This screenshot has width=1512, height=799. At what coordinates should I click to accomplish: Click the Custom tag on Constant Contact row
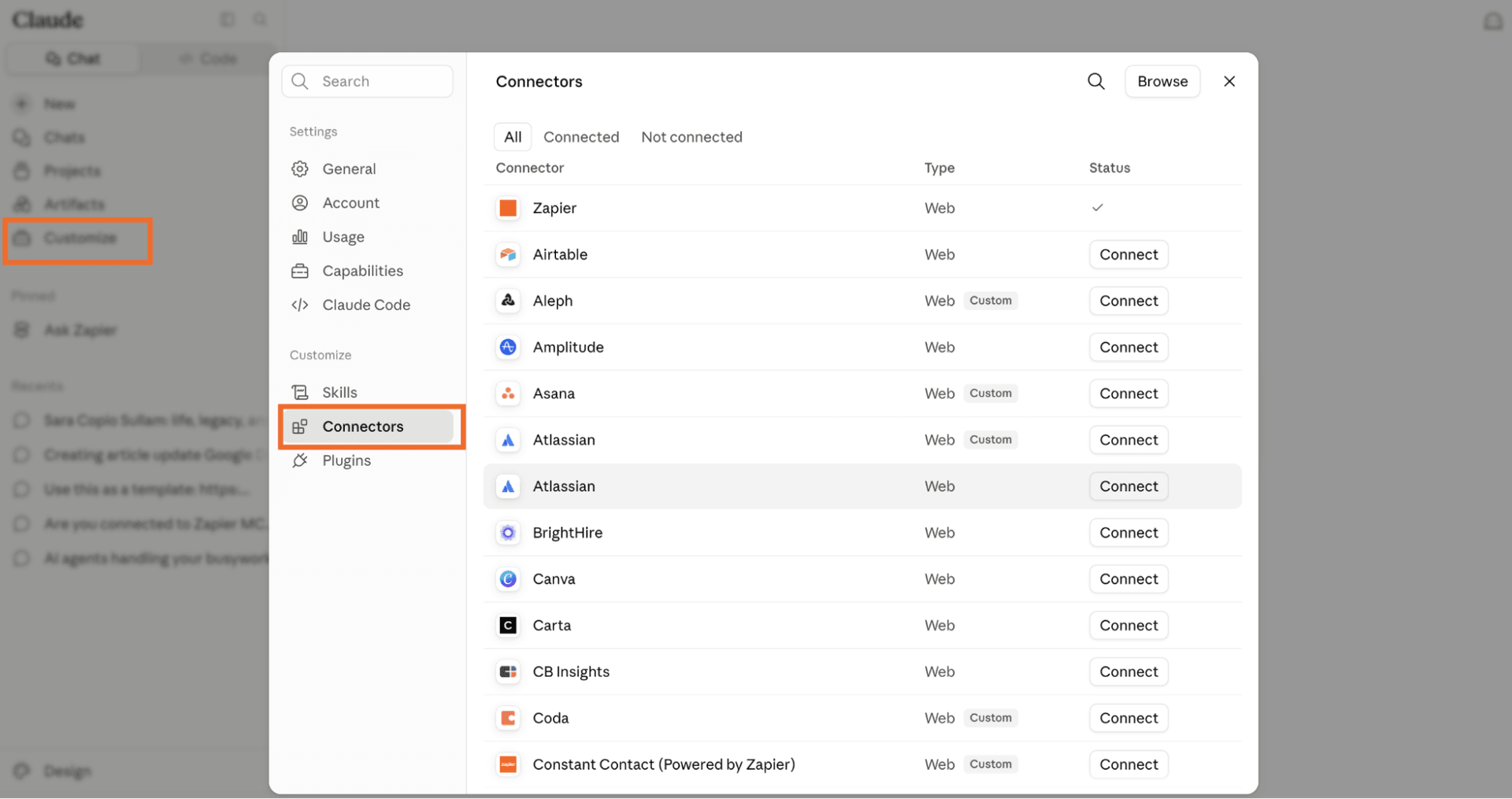click(990, 765)
